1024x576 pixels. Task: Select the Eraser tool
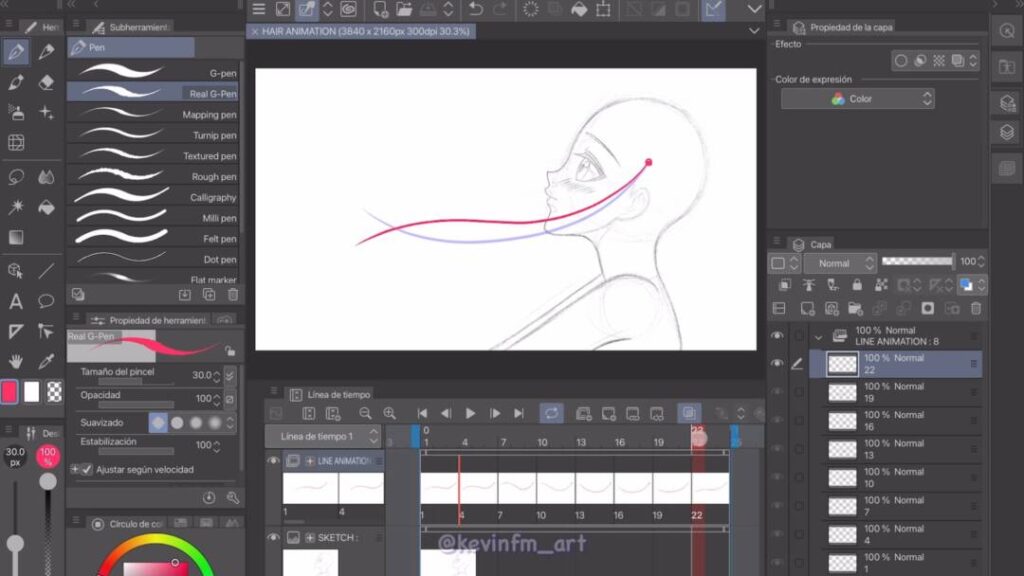click(46, 82)
